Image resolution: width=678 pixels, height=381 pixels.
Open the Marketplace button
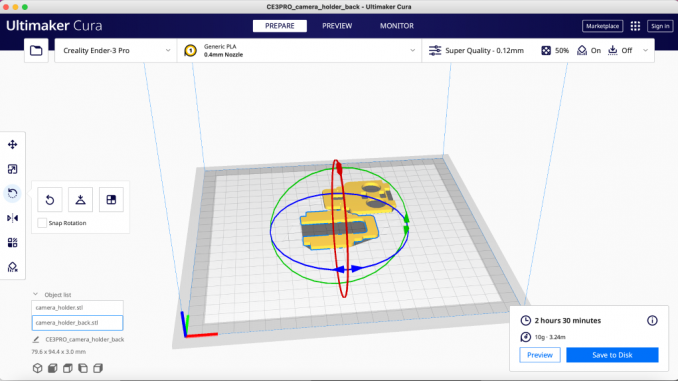tap(602, 26)
